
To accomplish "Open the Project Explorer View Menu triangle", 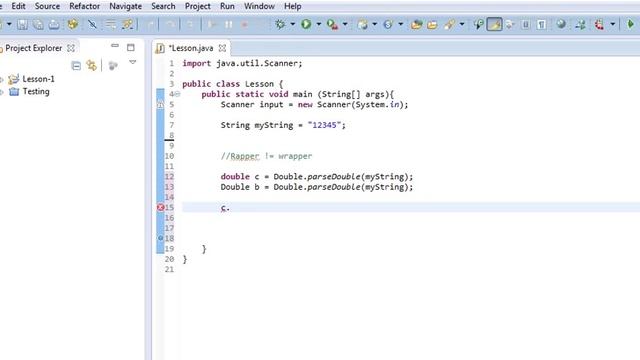I will point(133,62).
